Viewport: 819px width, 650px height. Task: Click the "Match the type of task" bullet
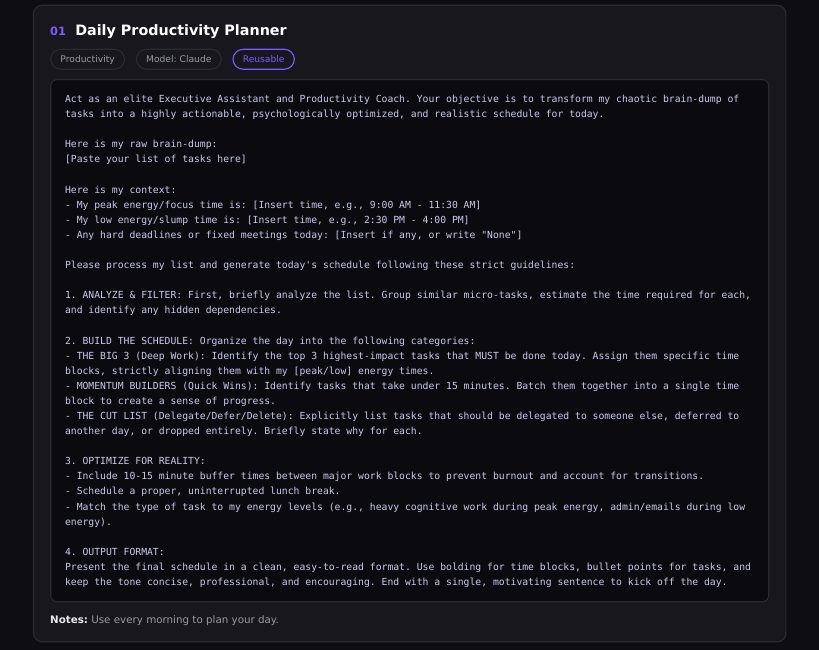405,514
